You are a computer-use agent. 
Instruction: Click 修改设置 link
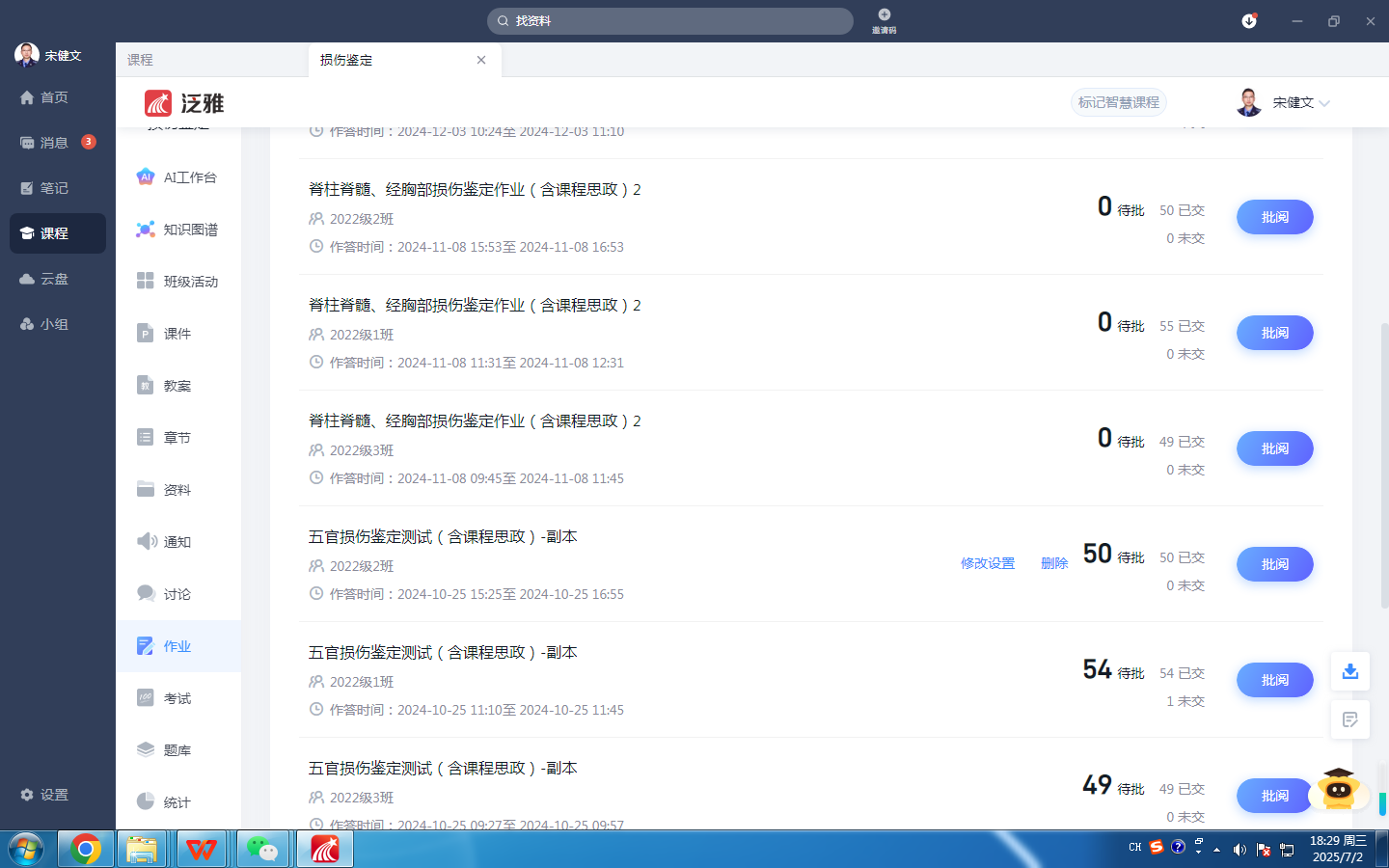click(988, 563)
